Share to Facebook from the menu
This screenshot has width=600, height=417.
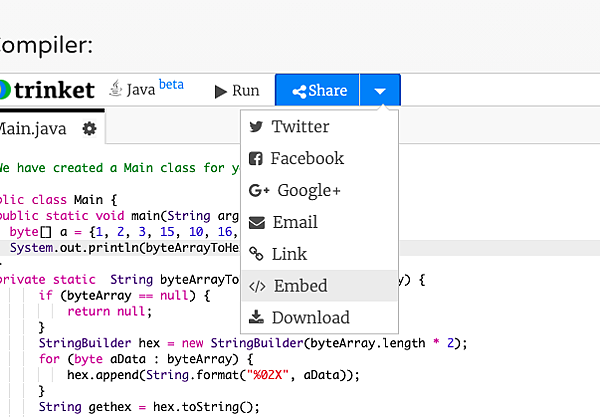320,158
